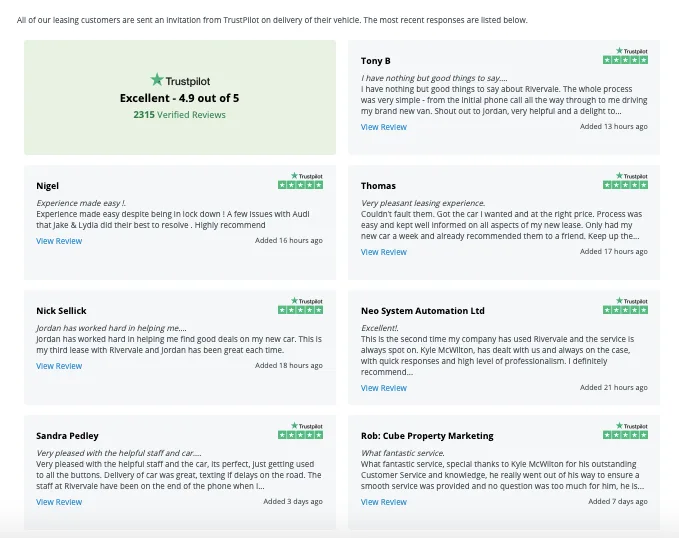This screenshot has height=538, width=679.
Task: Click the Trustpilot star badge on Tony B's review
Action: coord(625,56)
